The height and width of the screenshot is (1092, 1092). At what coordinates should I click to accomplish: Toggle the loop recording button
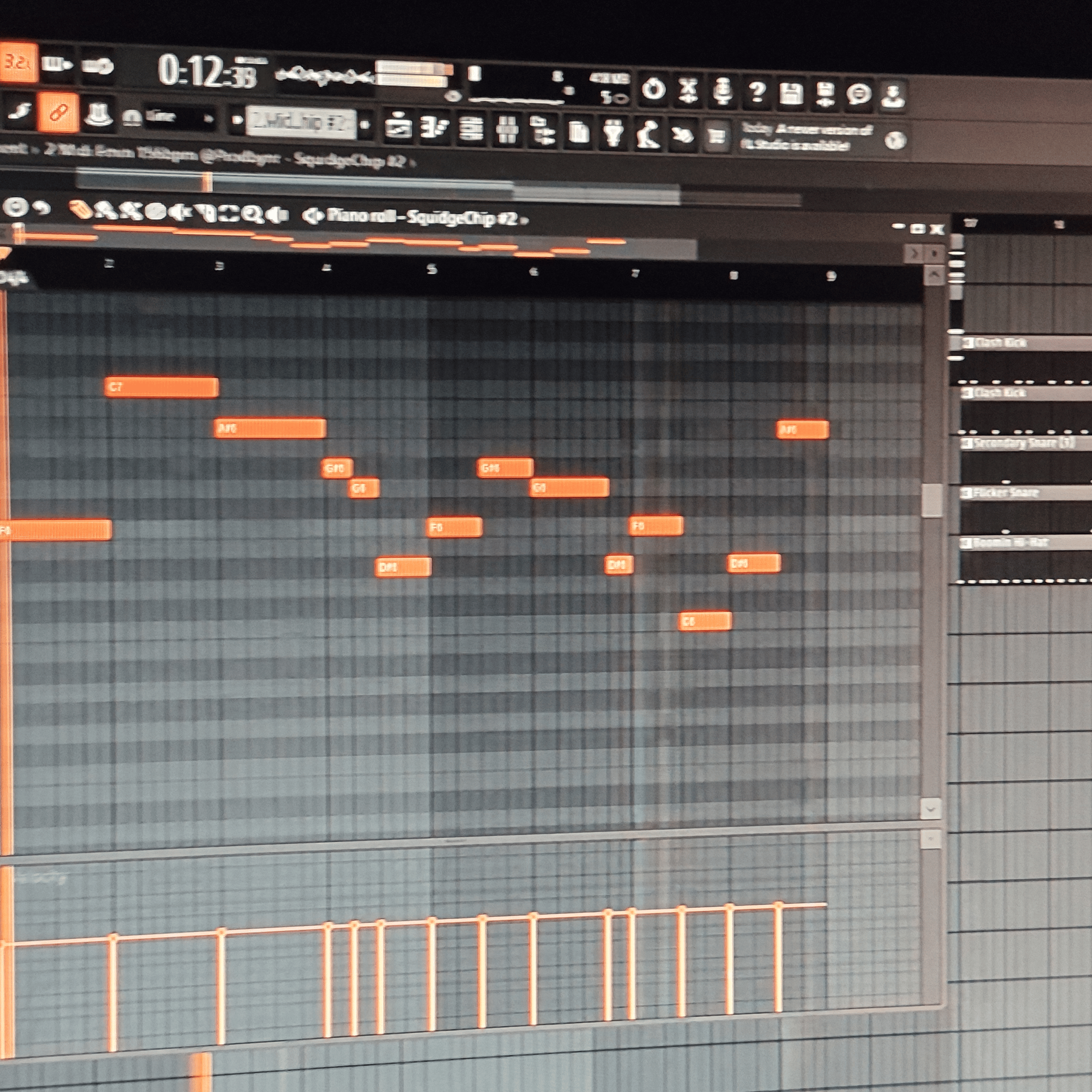tap(97, 67)
